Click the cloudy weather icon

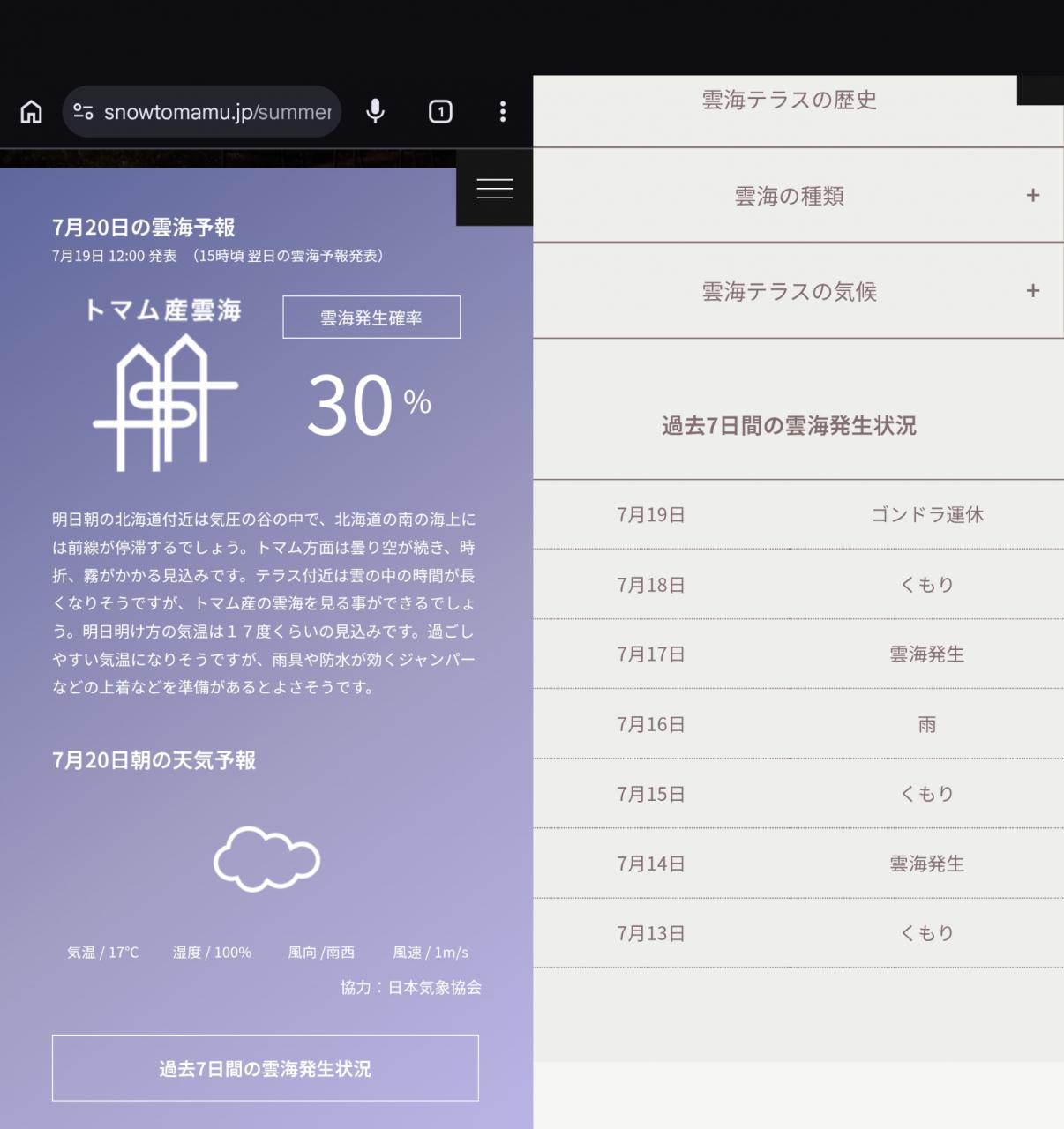coord(266,859)
